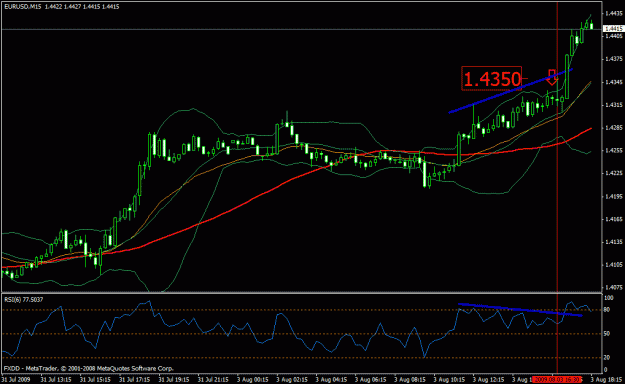Click the 1.4285 price axis label
This screenshot has height=384, width=625.
[613, 128]
